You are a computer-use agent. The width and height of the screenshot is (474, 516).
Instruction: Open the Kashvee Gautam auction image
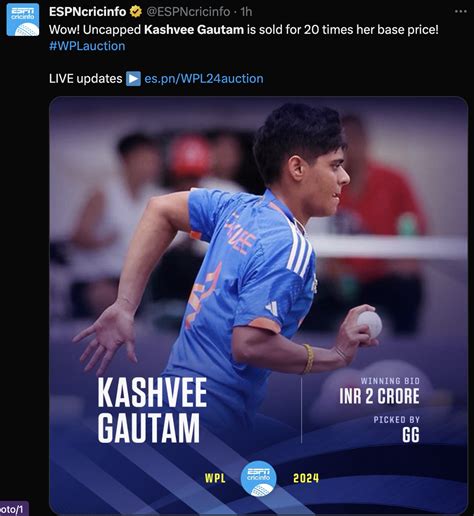(x=258, y=305)
